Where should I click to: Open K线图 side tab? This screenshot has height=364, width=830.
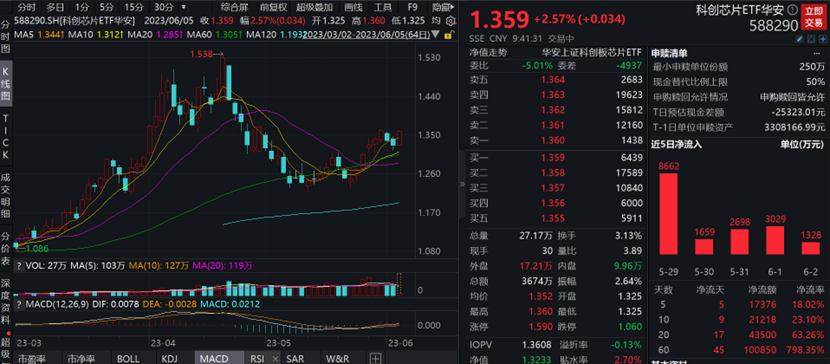point(6,84)
